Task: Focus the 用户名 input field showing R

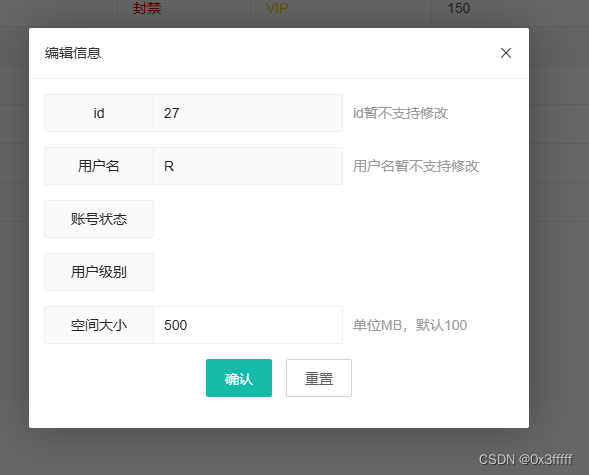Action: 248,166
